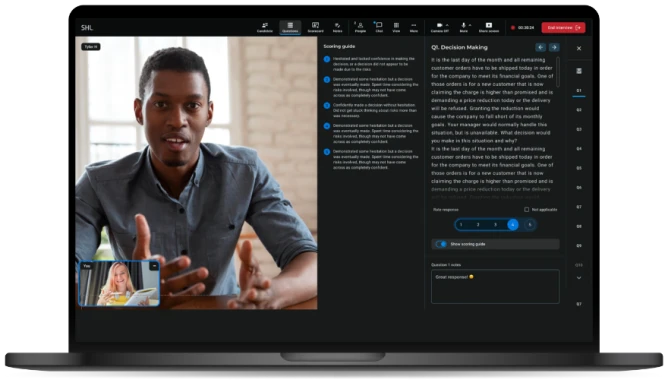Open the question list document icon
Screen dimensions: 668x383
[579, 71]
